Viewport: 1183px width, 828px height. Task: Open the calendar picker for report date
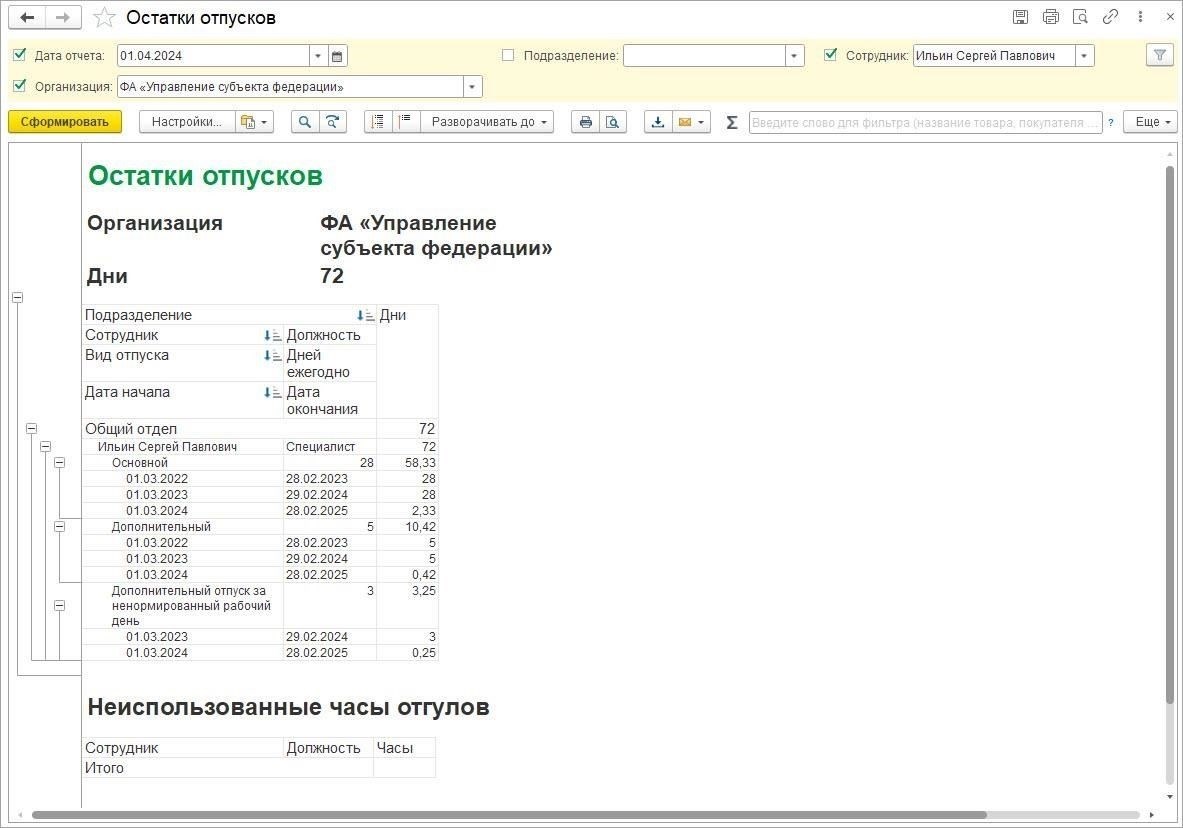tap(338, 56)
